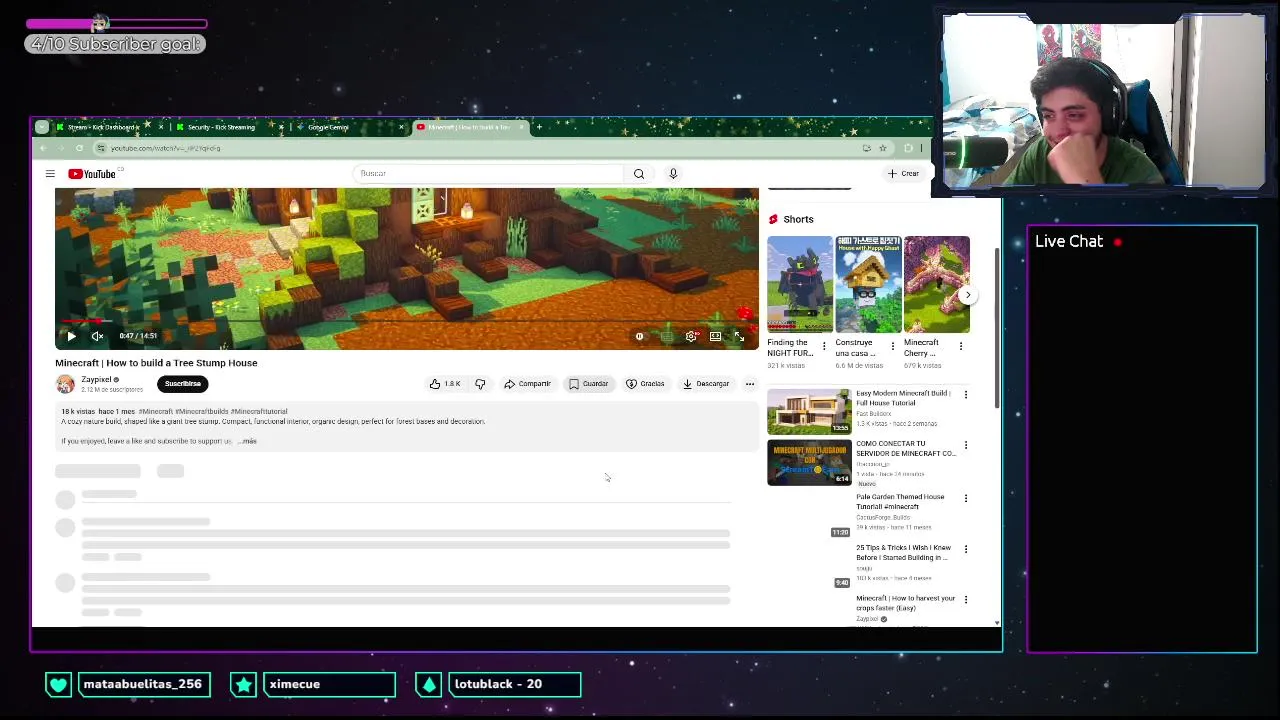The image size is (1280, 720).
Task: Enter fullscreen in the video player
Action: coord(739,336)
